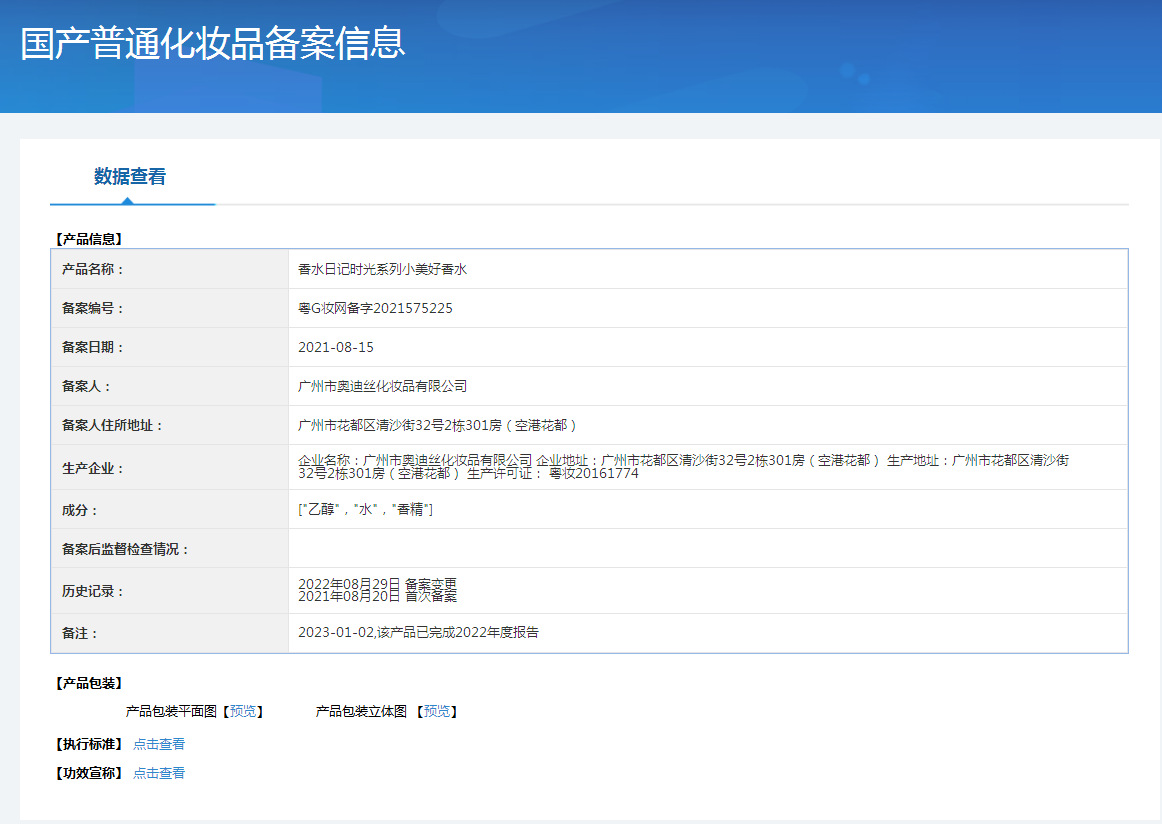
Task: Click the 备案后监督检查情况 row label
Action: tap(125, 549)
